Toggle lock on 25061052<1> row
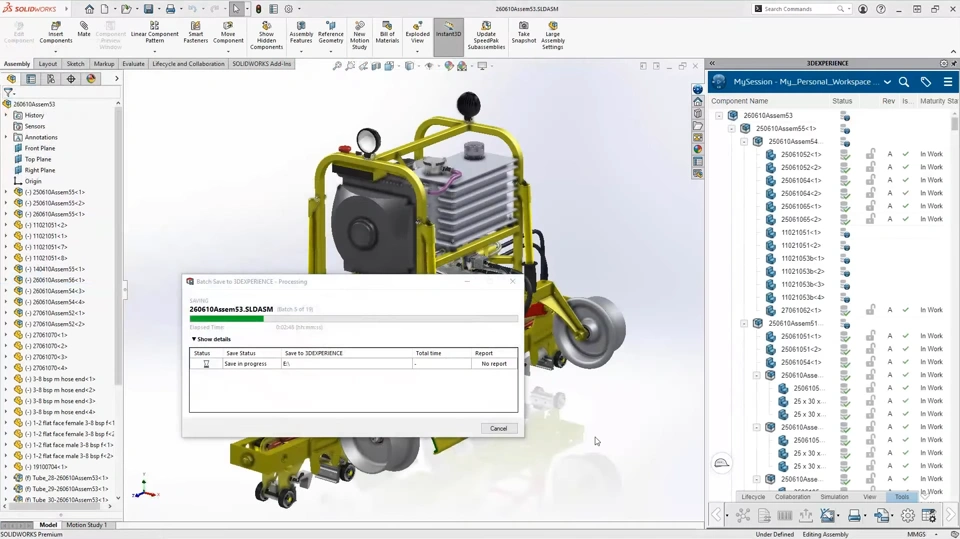The height and width of the screenshot is (539, 960). (x=870, y=154)
